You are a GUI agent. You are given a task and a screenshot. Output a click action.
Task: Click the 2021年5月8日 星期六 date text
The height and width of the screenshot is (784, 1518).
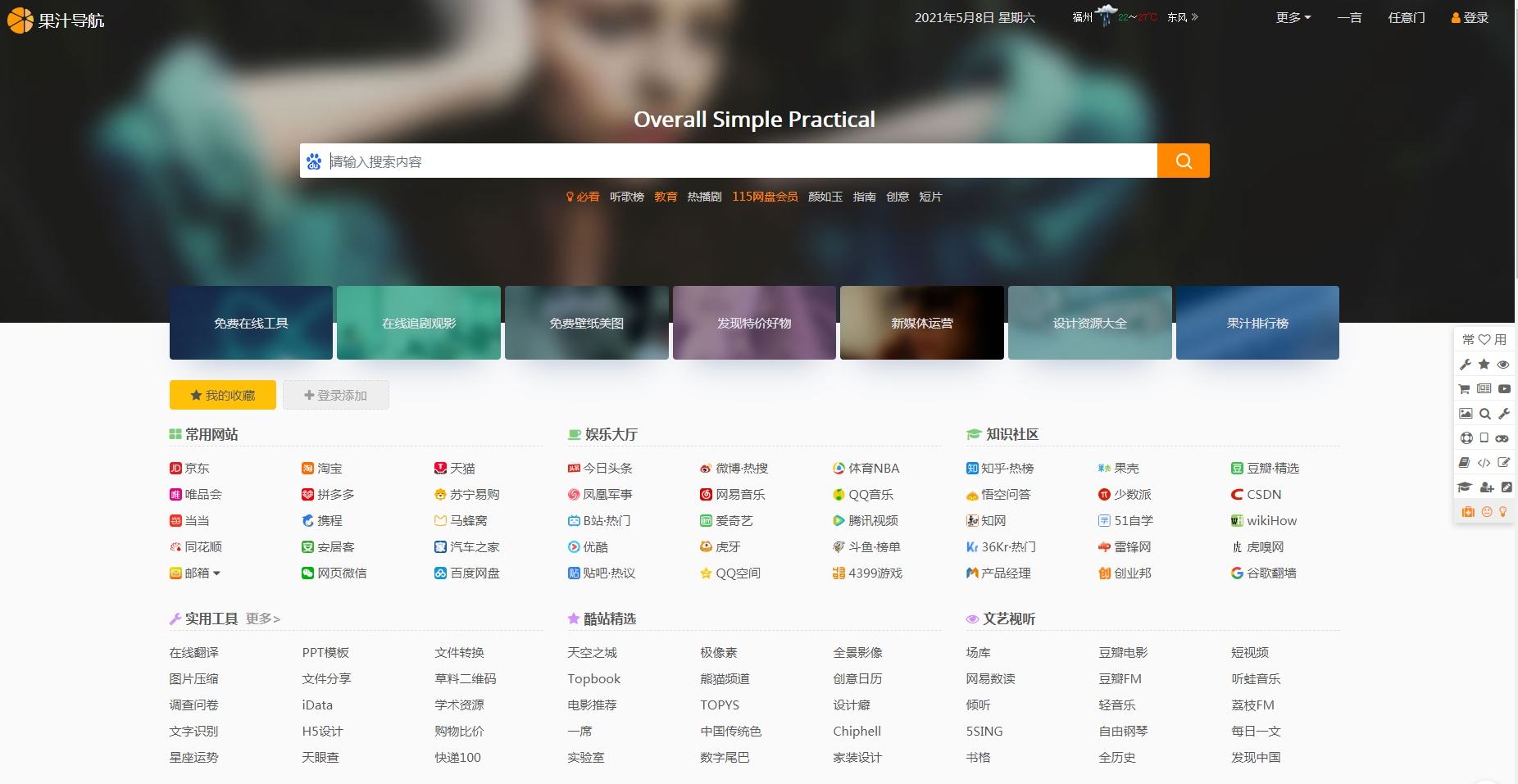click(x=975, y=17)
